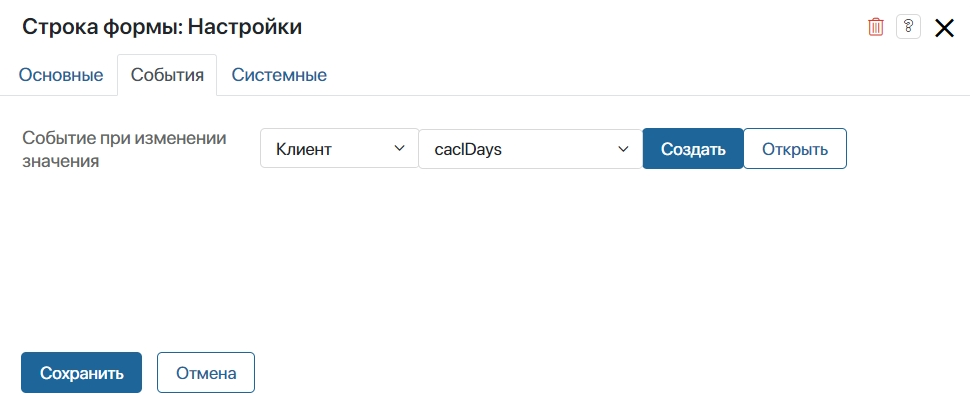Click the caclDays text in the combo box

[x=468, y=149]
